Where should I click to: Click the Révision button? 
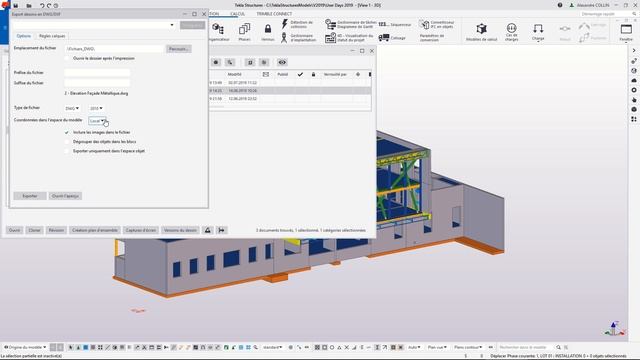[x=56, y=230]
